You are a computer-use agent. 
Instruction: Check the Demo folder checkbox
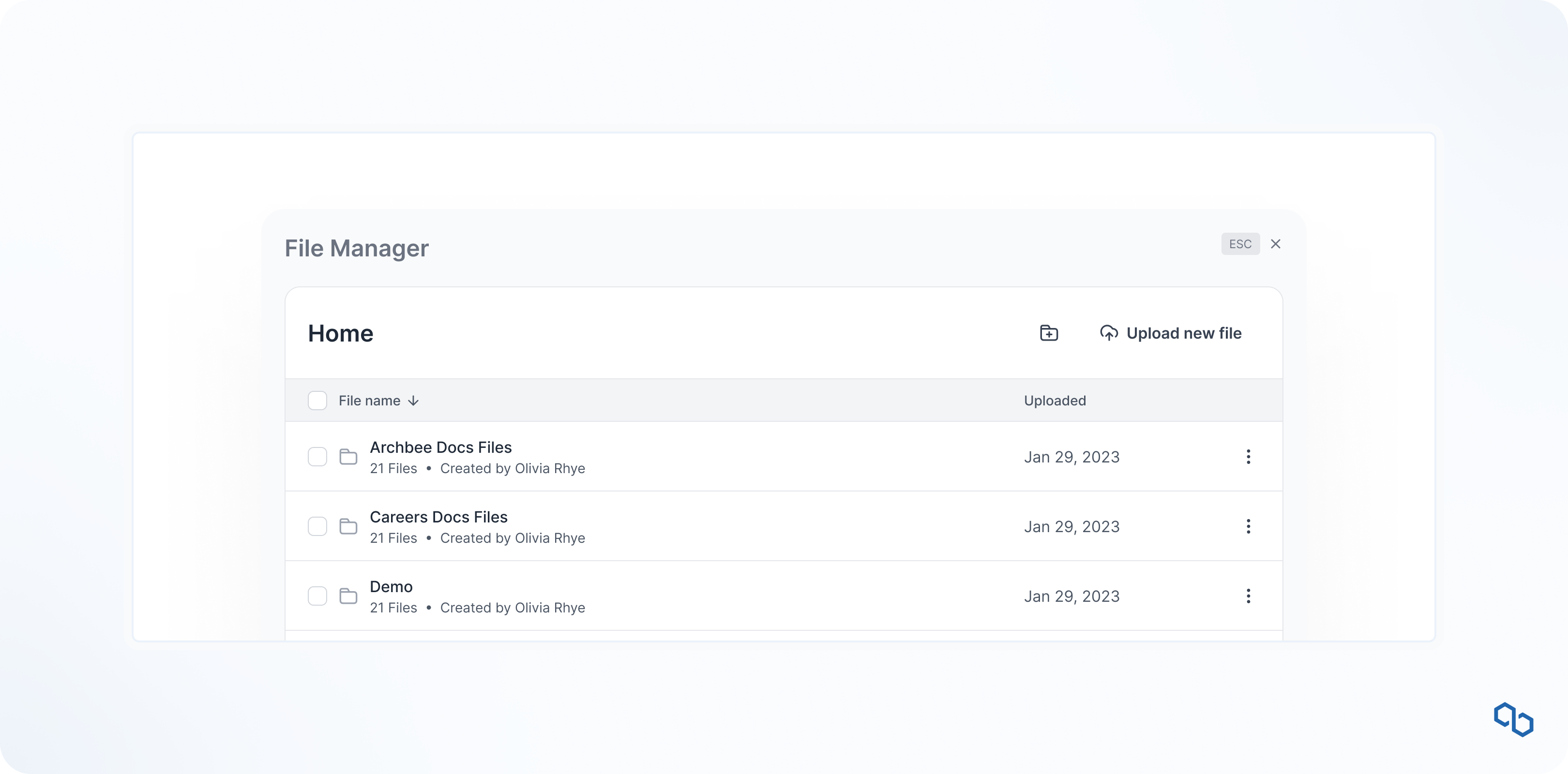317,595
